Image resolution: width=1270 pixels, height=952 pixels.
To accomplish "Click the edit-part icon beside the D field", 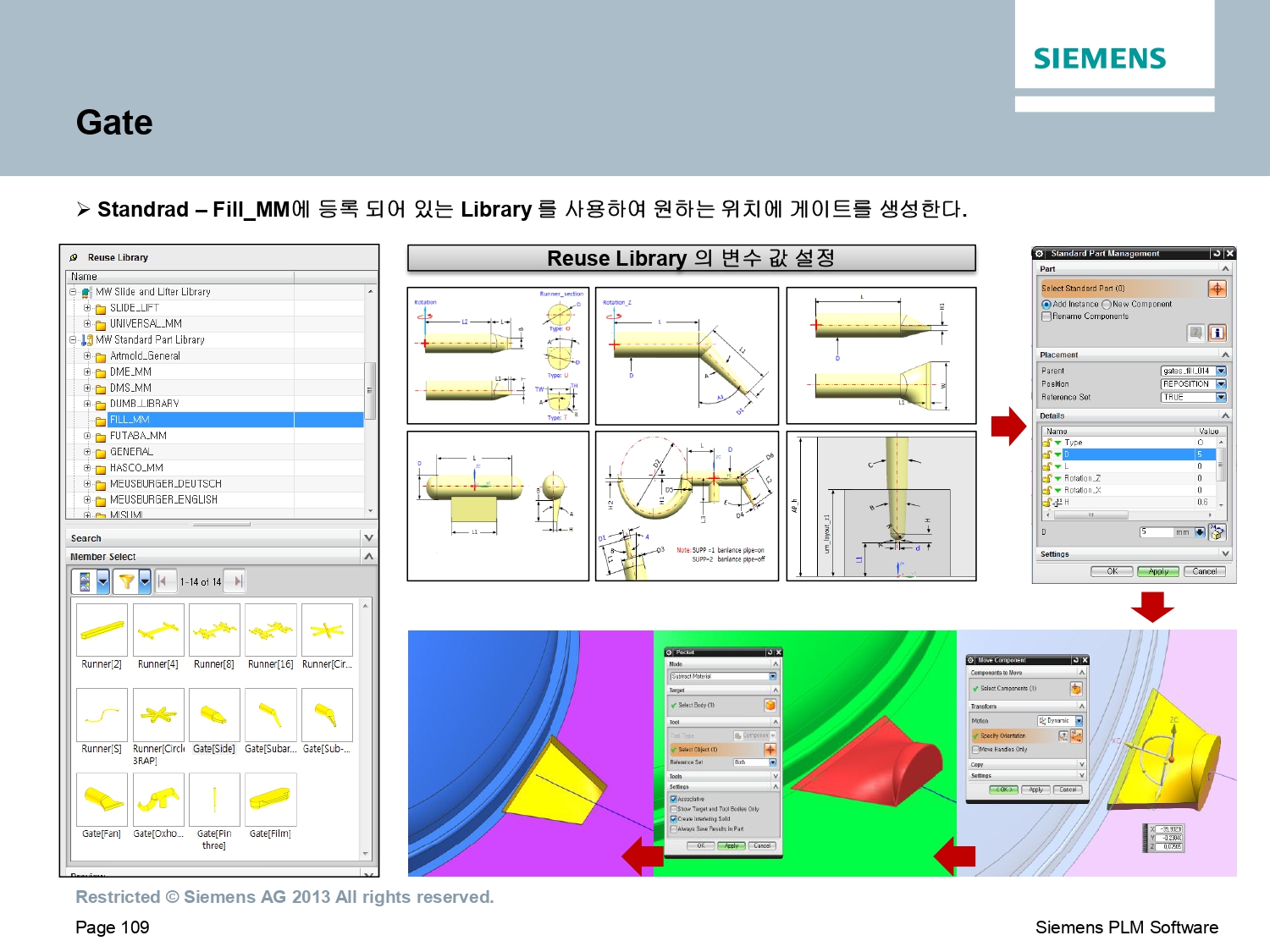I will [x=1218, y=532].
